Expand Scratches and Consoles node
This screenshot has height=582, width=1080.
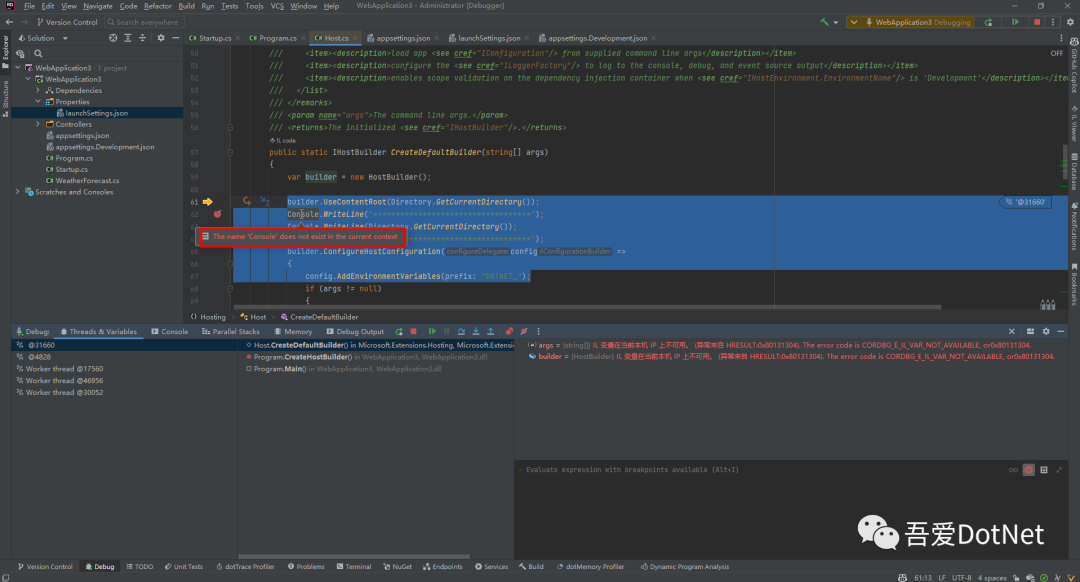pos(18,191)
